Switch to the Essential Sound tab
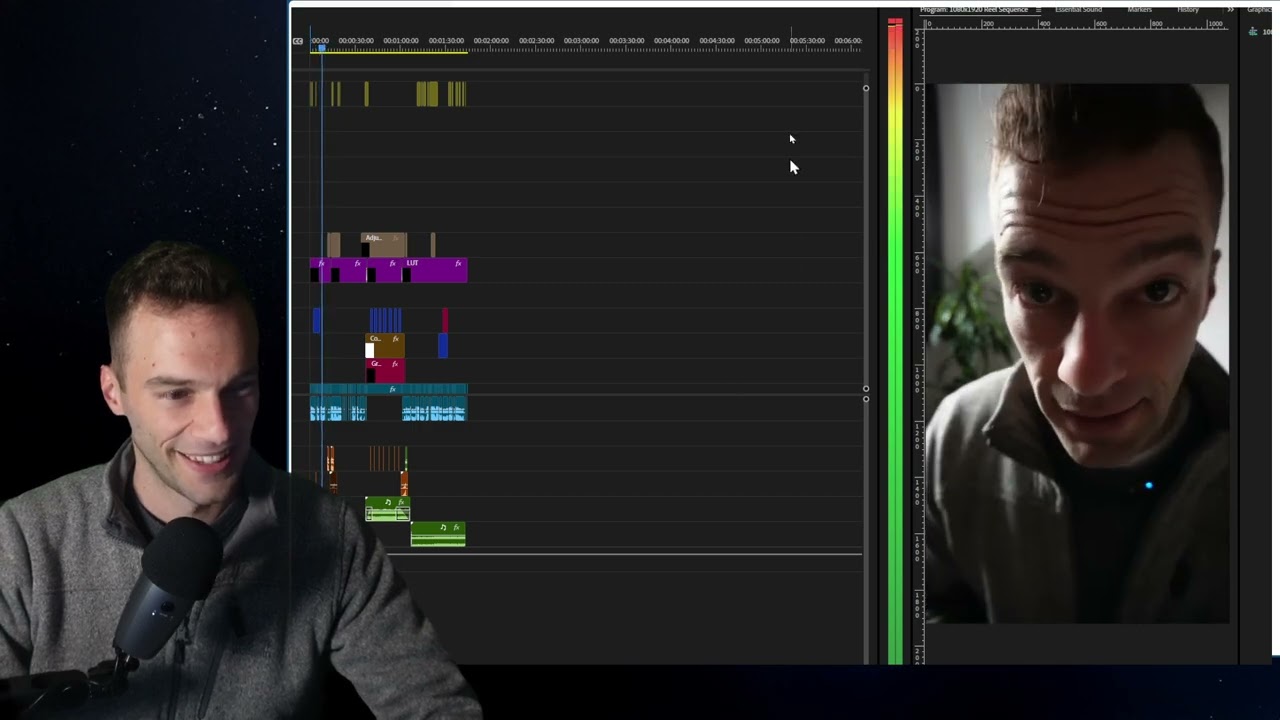Viewport: 1280px width, 720px height. (x=1078, y=10)
